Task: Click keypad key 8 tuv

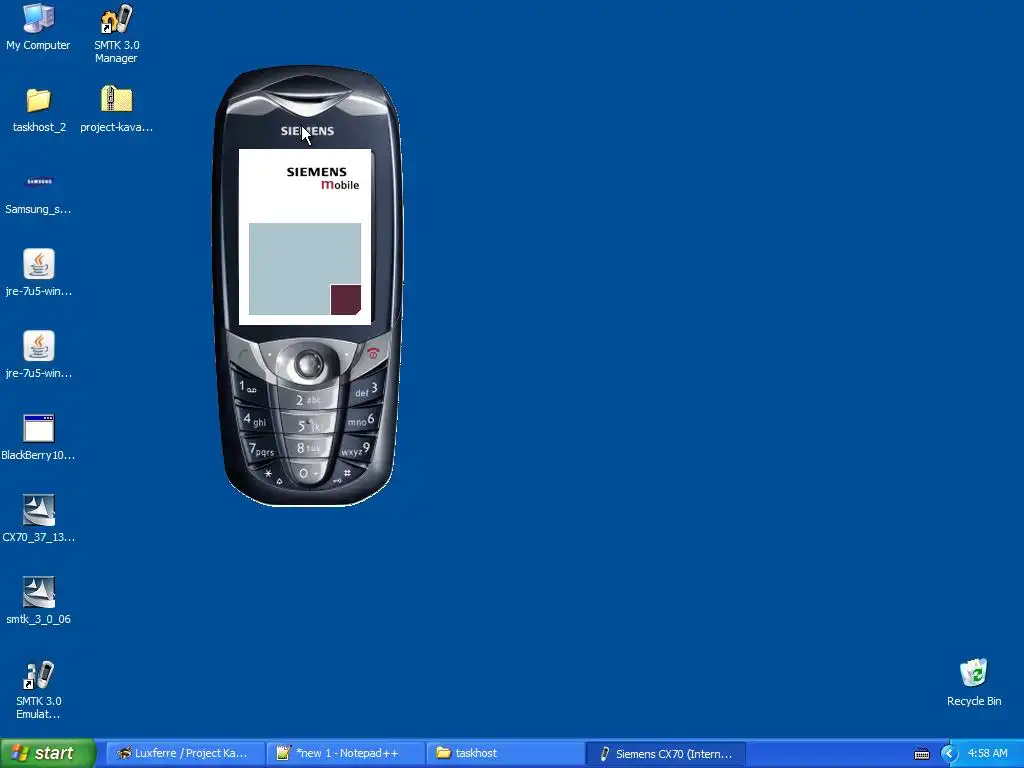Action: (x=309, y=448)
